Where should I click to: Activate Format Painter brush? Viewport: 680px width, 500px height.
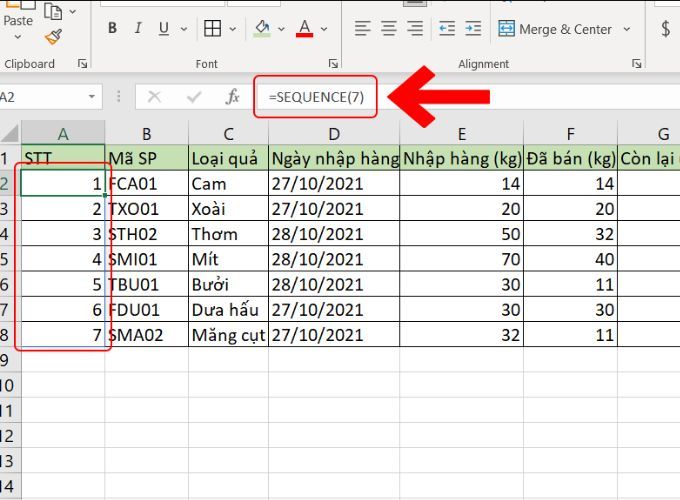click(54, 37)
